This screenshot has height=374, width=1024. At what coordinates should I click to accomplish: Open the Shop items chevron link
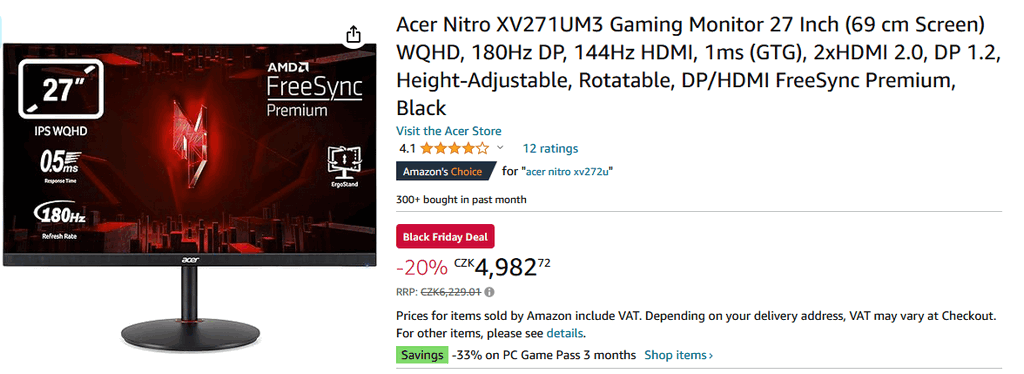[679, 355]
